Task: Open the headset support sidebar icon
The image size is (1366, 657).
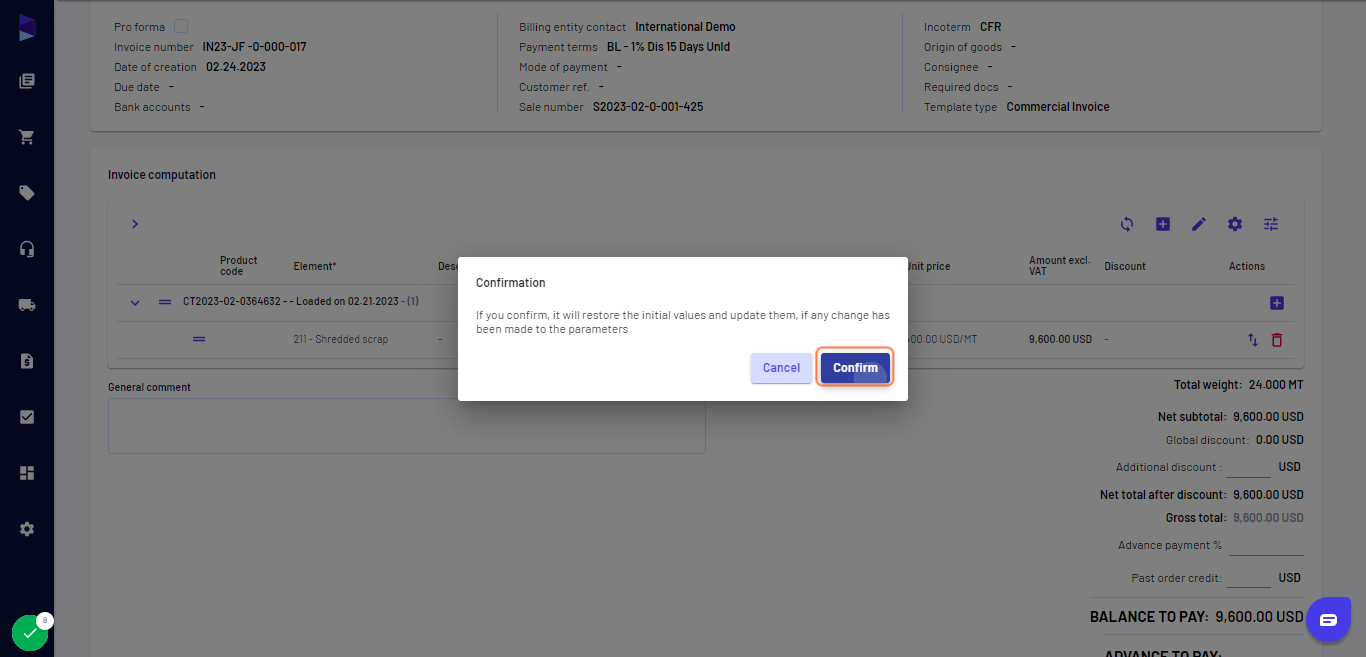Action: pyautogui.click(x=27, y=249)
